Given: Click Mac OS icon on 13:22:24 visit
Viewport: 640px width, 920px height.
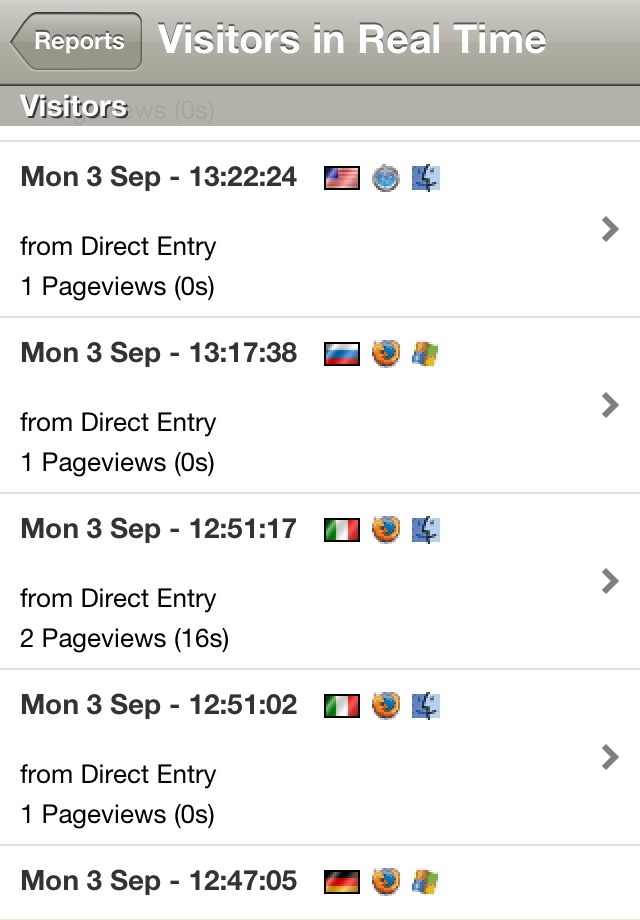Looking at the screenshot, I should 427,178.
